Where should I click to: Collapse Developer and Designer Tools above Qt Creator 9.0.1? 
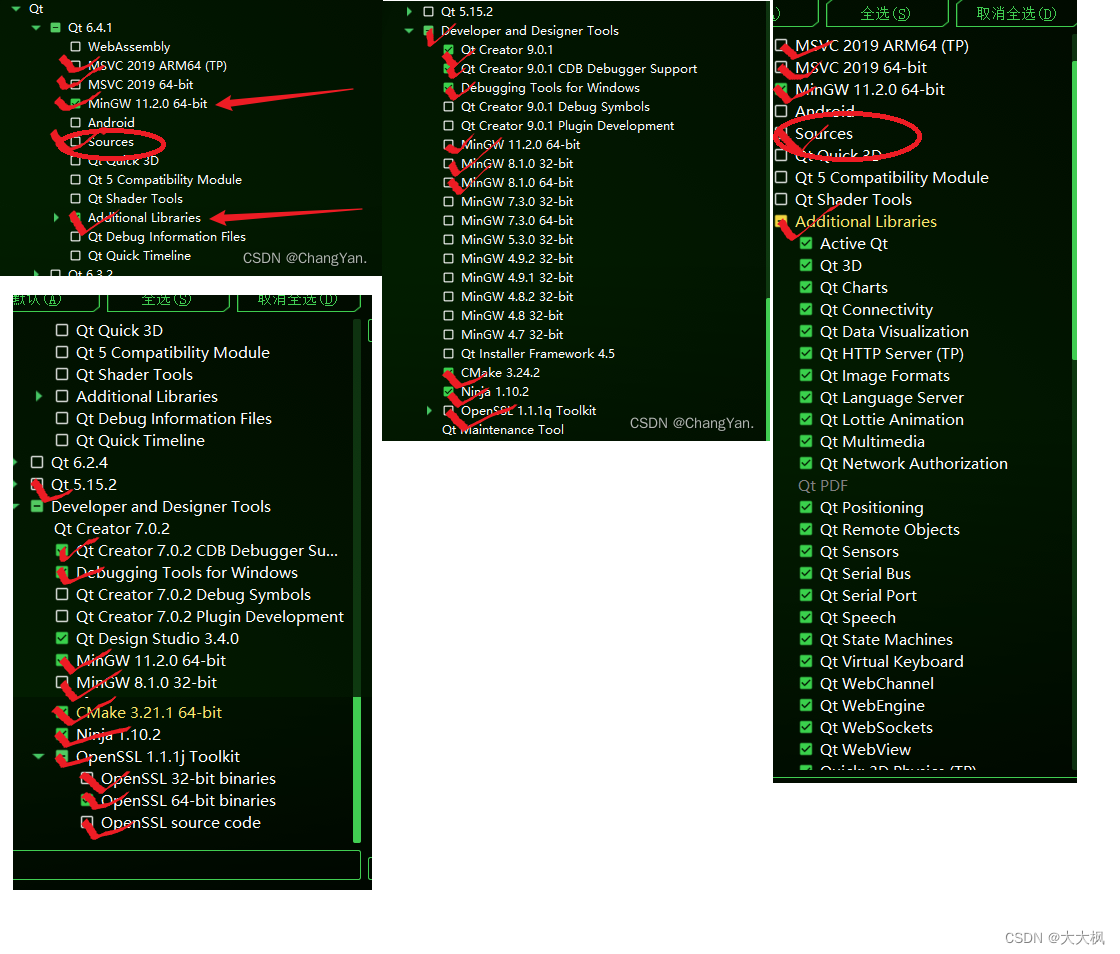pyautogui.click(x=409, y=31)
